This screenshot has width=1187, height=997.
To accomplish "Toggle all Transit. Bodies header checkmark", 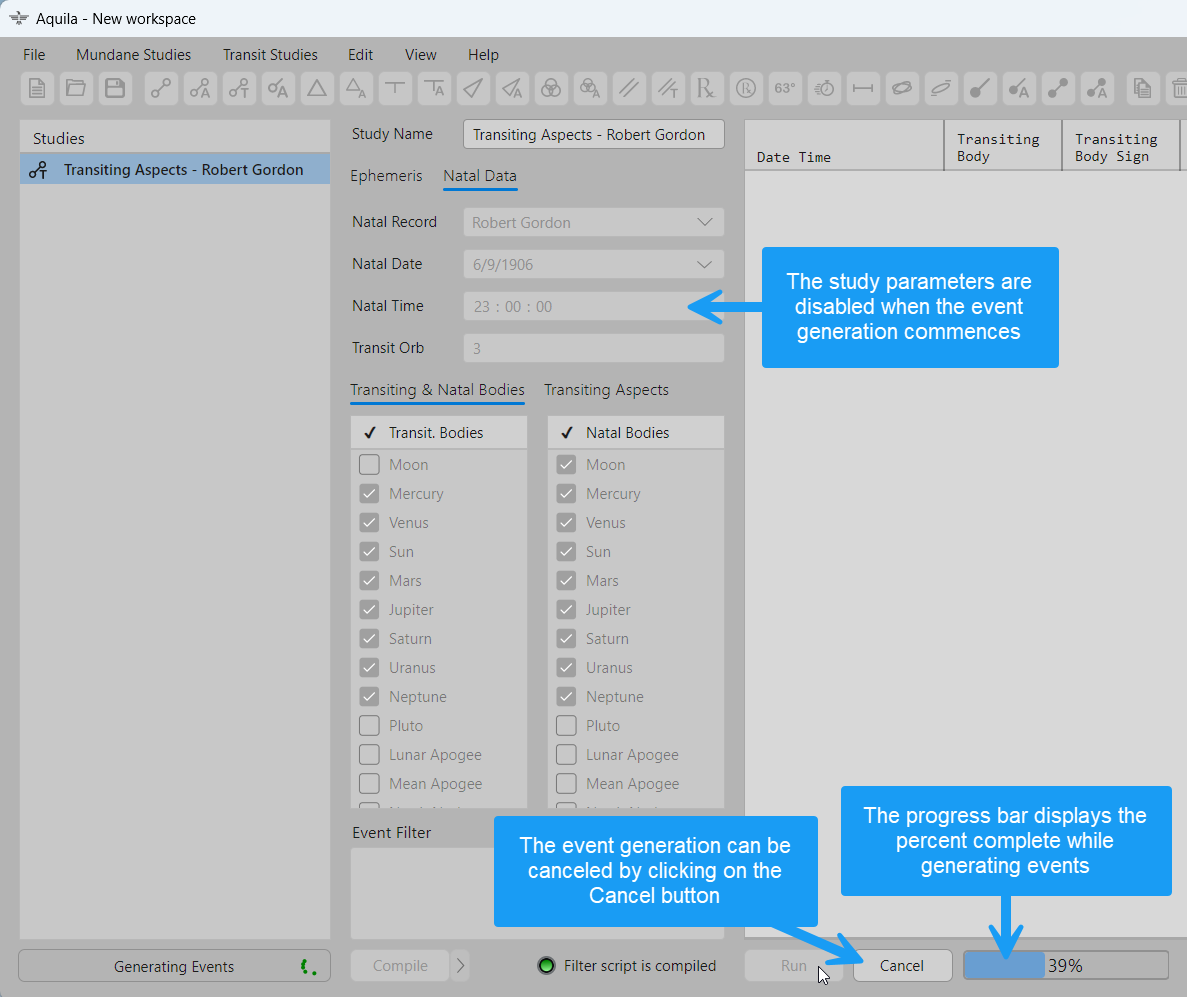I will tap(370, 433).
